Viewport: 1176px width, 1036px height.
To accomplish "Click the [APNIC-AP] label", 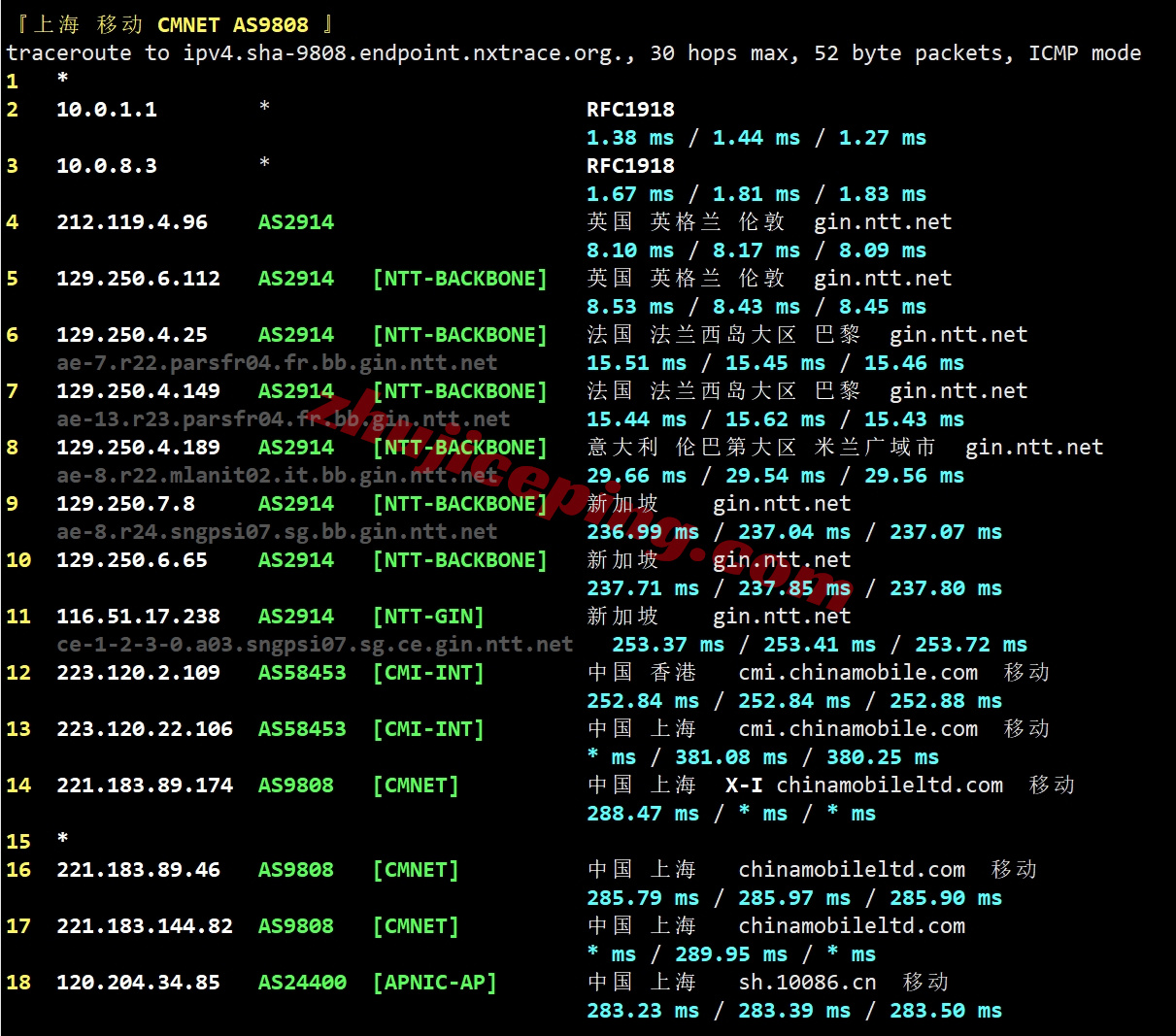I will coord(435,983).
